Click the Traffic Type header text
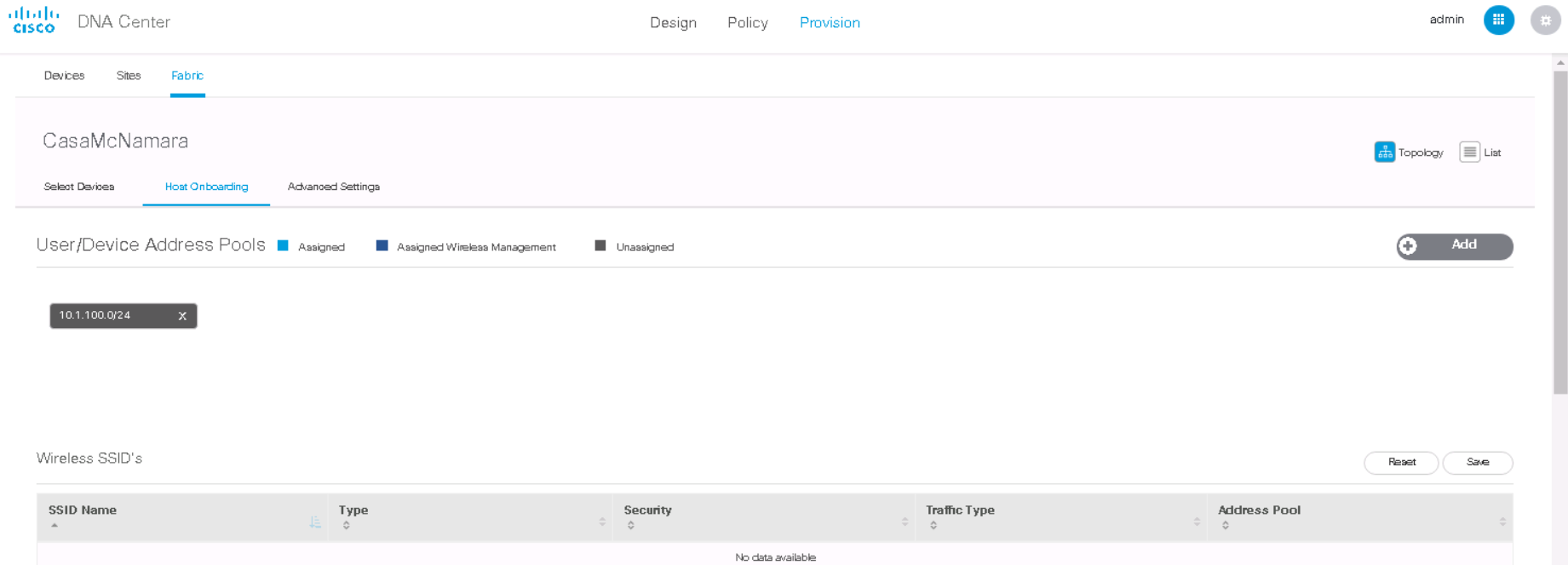The width and height of the screenshot is (1568, 565). pyautogui.click(x=960, y=510)
